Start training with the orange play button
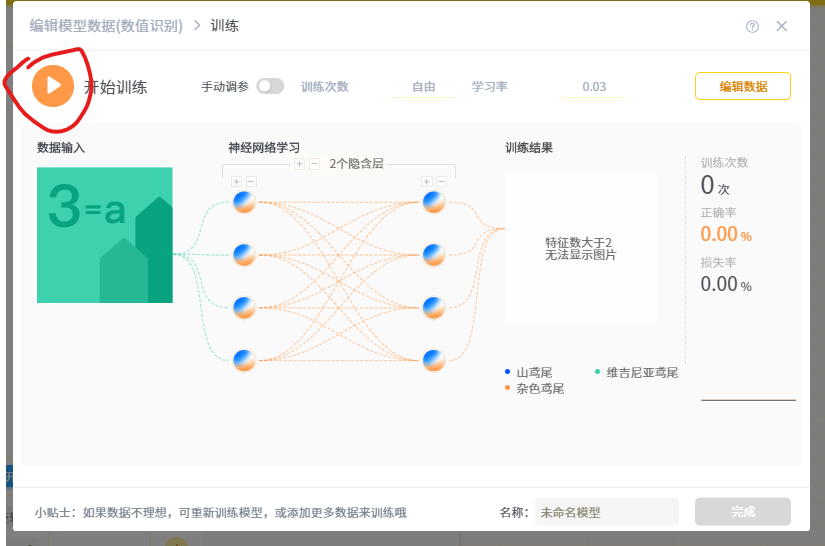825x546 pixels. [x=53, y=86]
